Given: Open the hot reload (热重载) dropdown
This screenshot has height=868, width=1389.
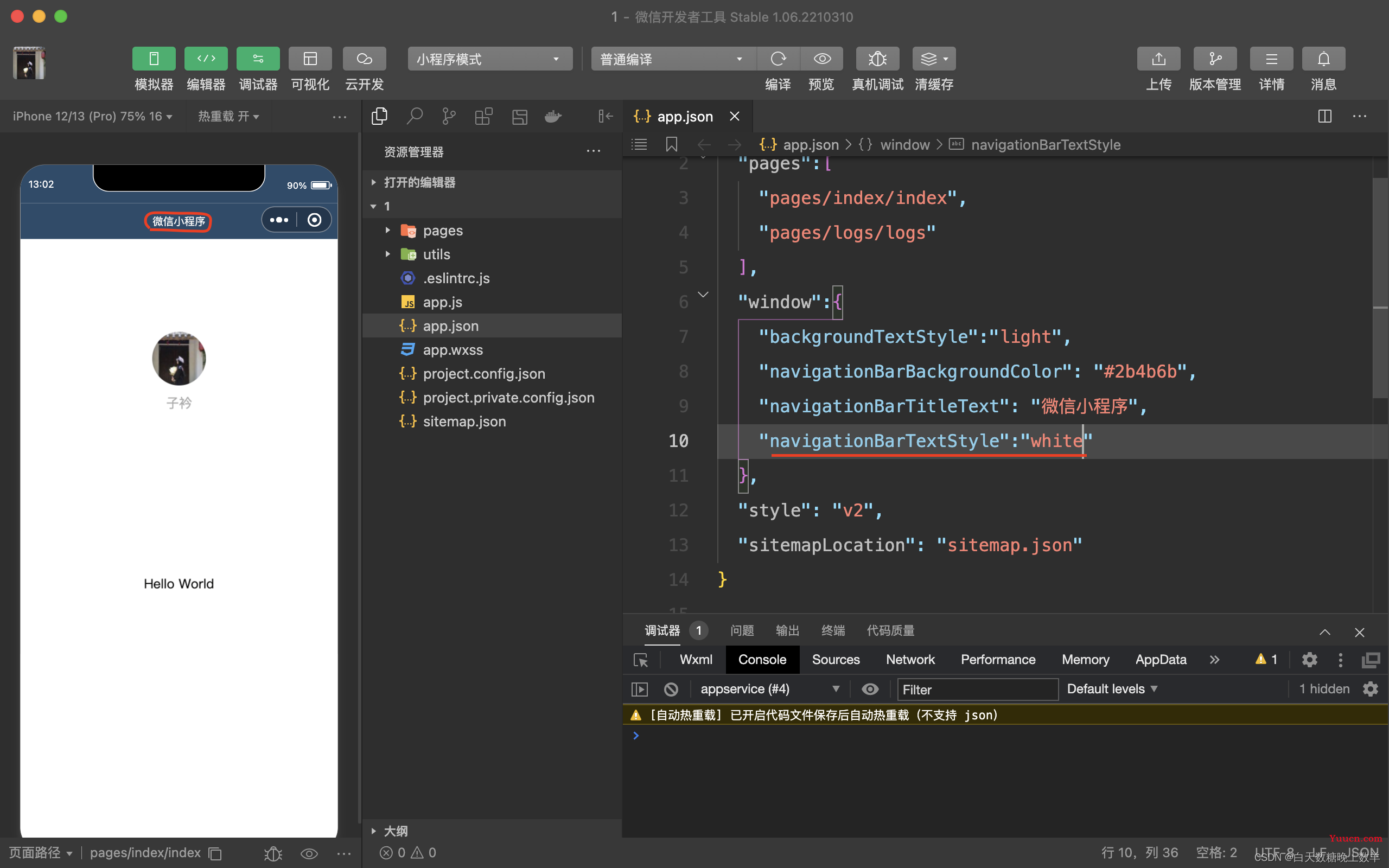Looking at the screenshot, I should (x=228, y=117).
